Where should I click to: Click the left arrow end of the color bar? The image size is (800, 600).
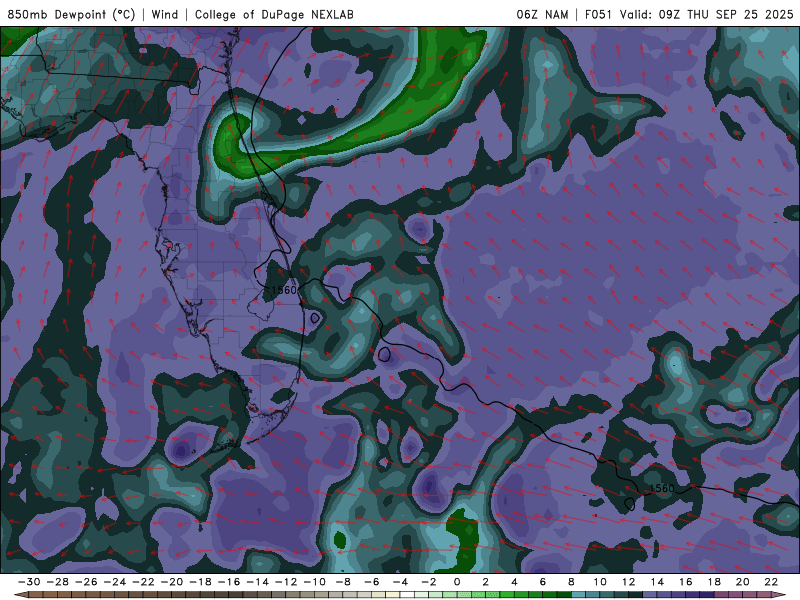pyautogui.click(x=20, y=595)
